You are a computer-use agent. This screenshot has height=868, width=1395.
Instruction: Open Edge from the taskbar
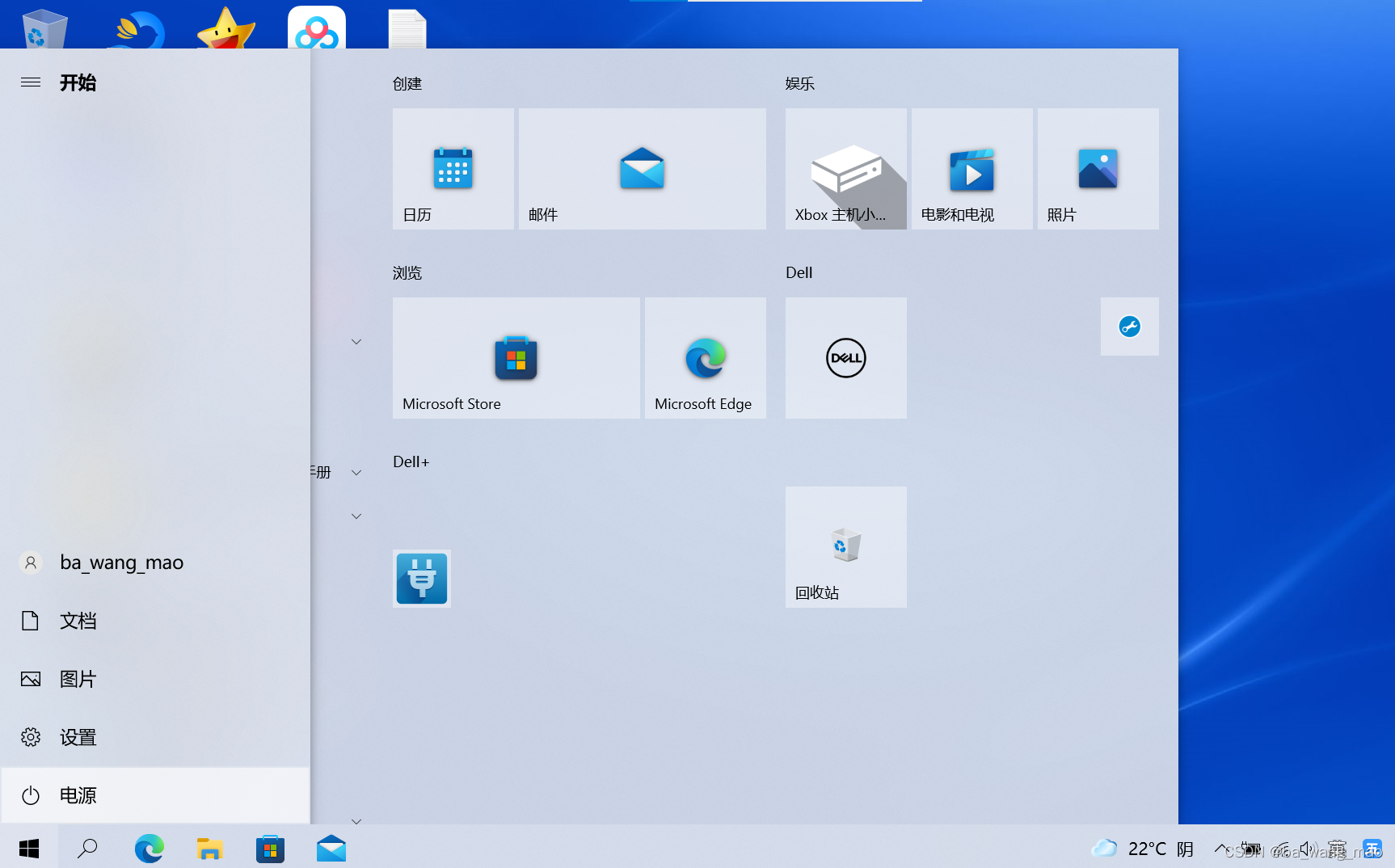tap(149, 848)
